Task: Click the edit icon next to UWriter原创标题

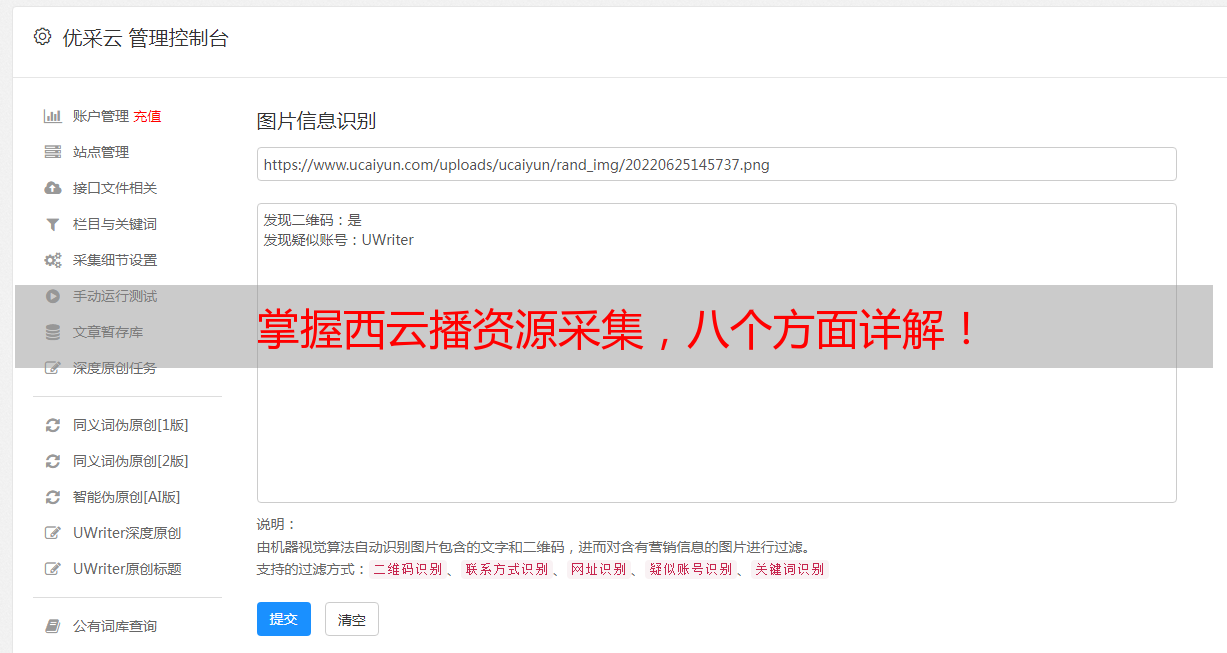Action: tap(53, 569)
